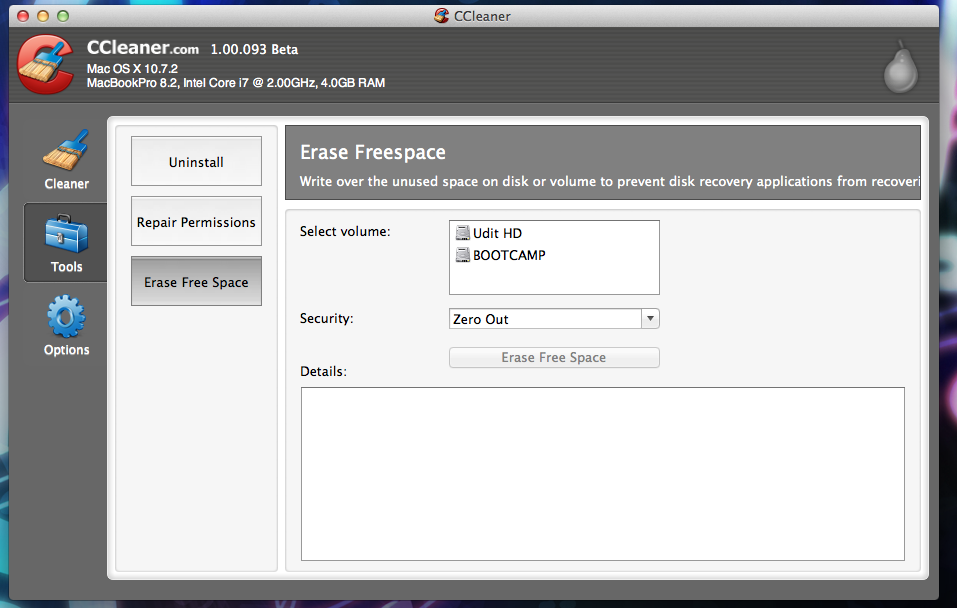957x608 pixels.
Task: Click the Details label
Action: pyautogui.click(x=323, y=371)
